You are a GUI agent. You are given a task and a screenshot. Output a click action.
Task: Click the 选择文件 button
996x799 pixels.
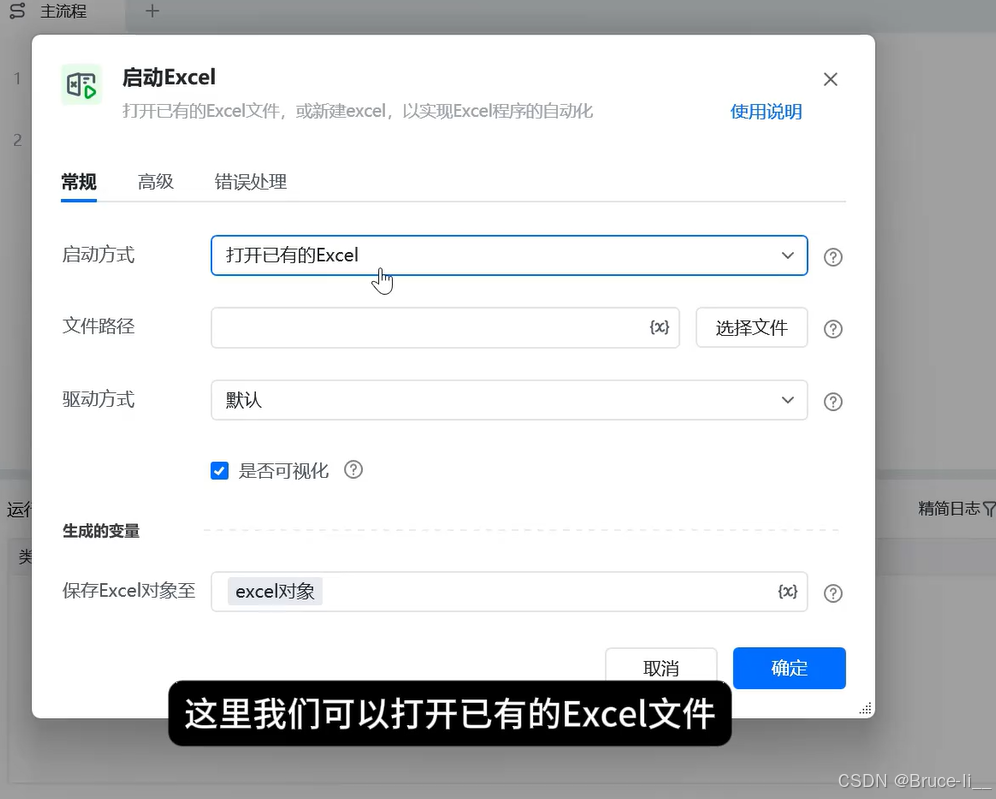point(751,328)
